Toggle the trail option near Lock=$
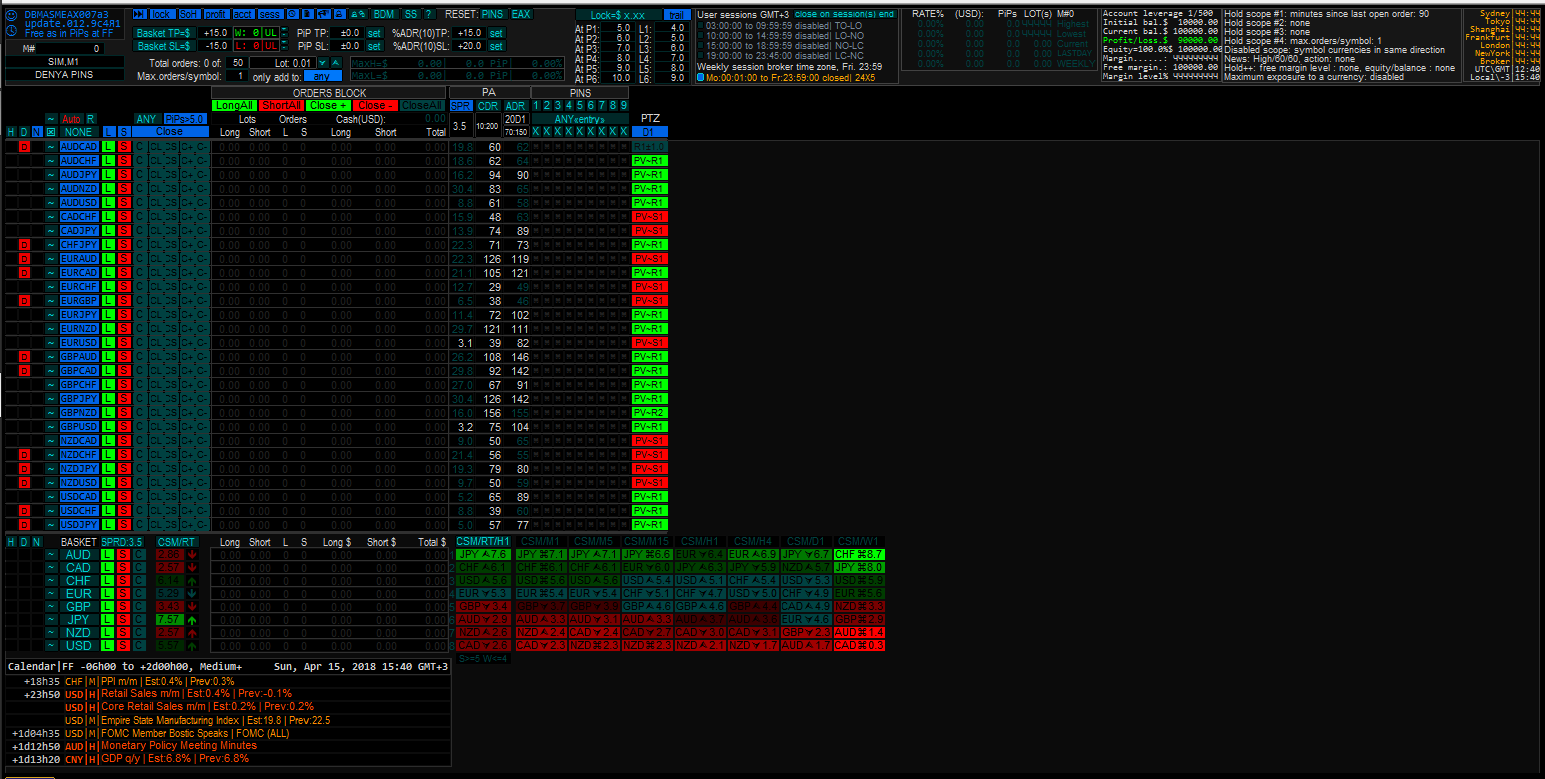1545x779 pixels. [677, 15]
